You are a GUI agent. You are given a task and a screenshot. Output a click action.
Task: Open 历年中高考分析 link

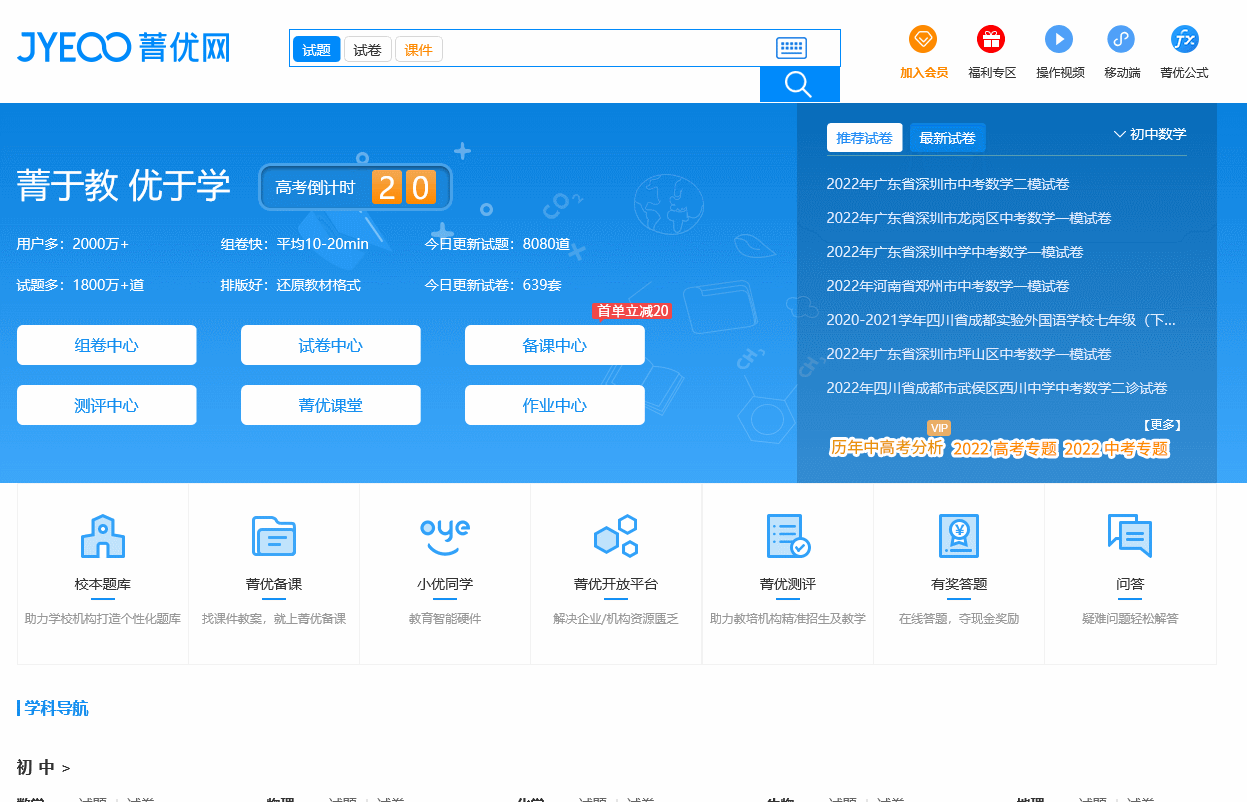click(887, 448)
